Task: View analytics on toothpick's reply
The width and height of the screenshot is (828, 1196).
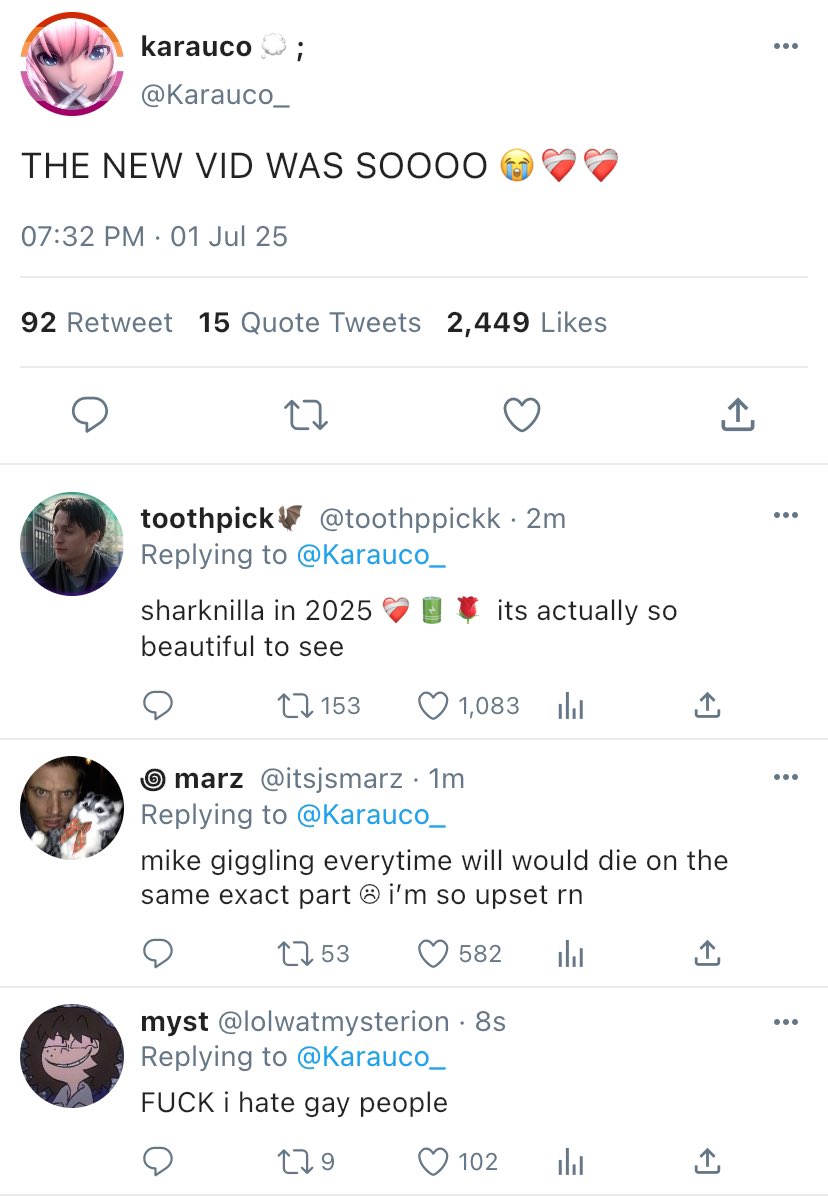Action: tap(569, 706)
